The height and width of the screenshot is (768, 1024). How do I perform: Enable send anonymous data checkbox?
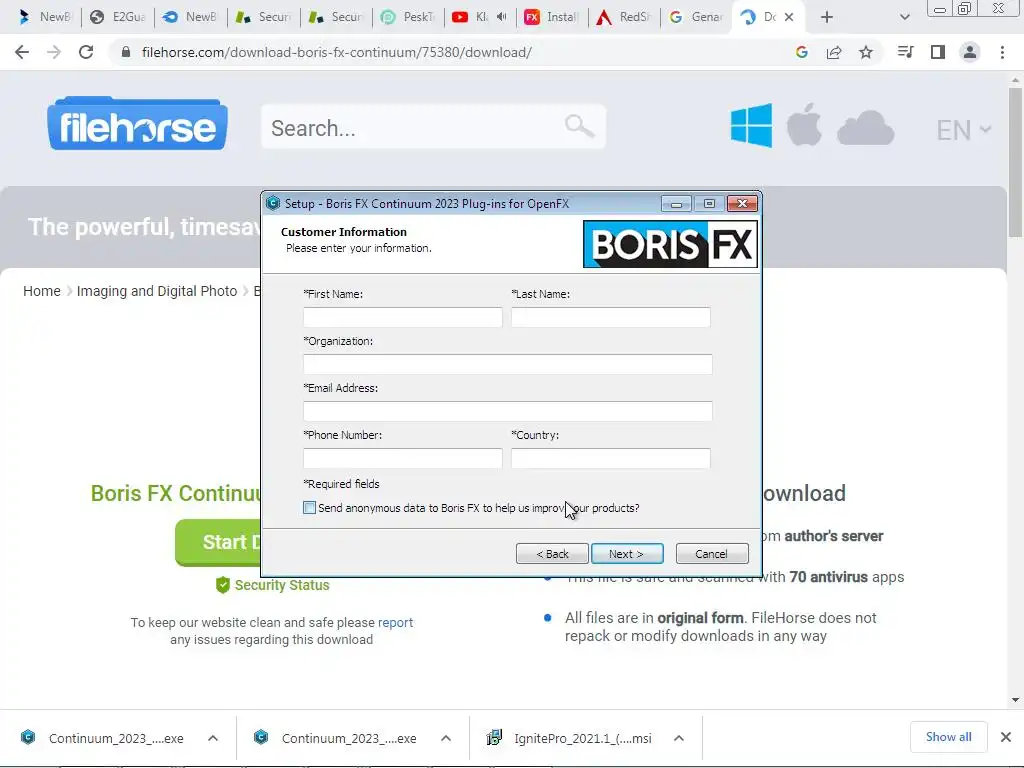coord(310,507)
